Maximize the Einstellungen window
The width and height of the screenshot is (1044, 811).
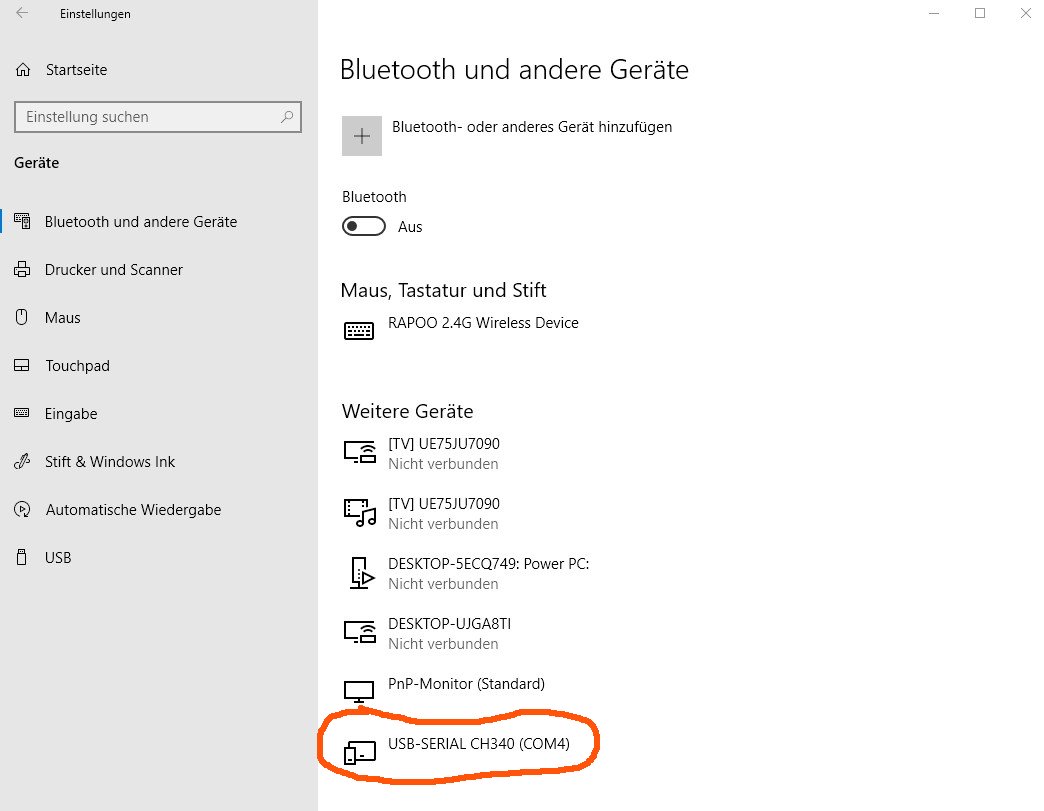tap(980, 13)
